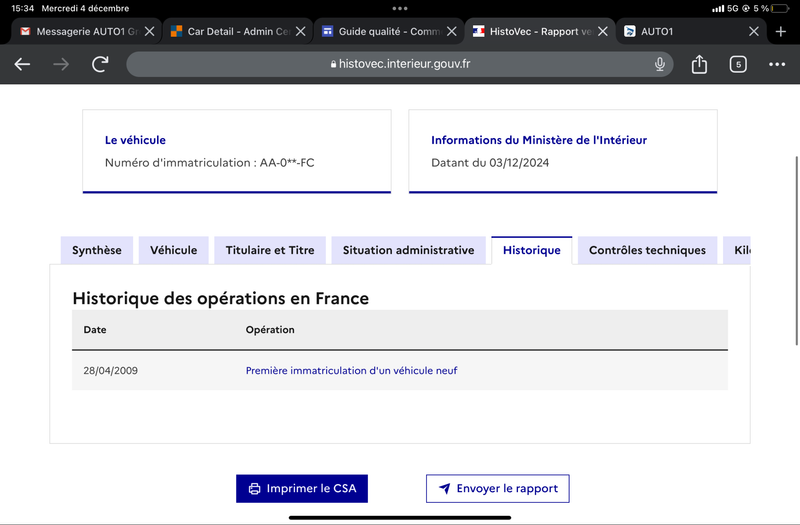The image size is (800, 525).
Task: Add a new browser tab
Action: pos(781,32)
